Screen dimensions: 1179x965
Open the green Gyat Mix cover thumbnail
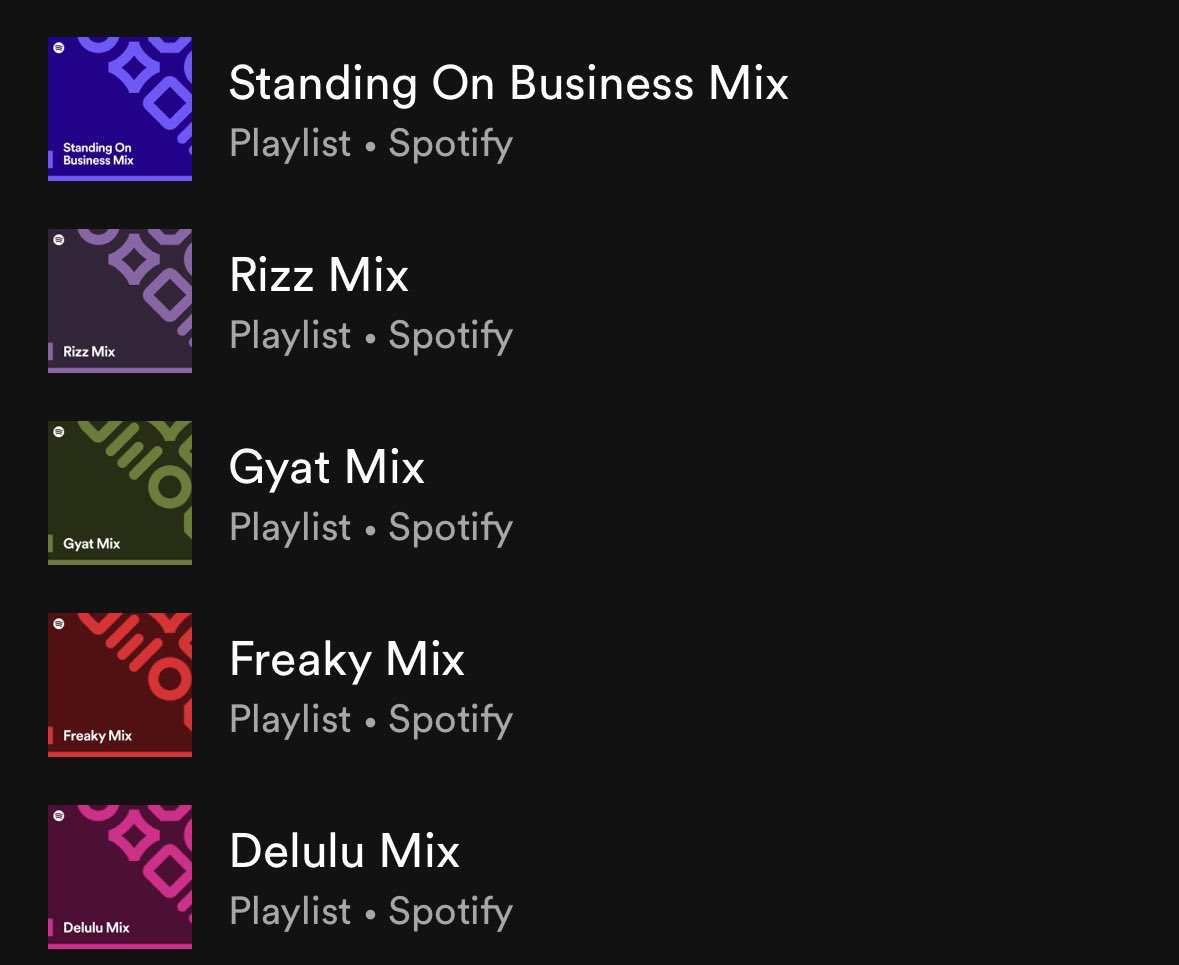pos(120,493)
